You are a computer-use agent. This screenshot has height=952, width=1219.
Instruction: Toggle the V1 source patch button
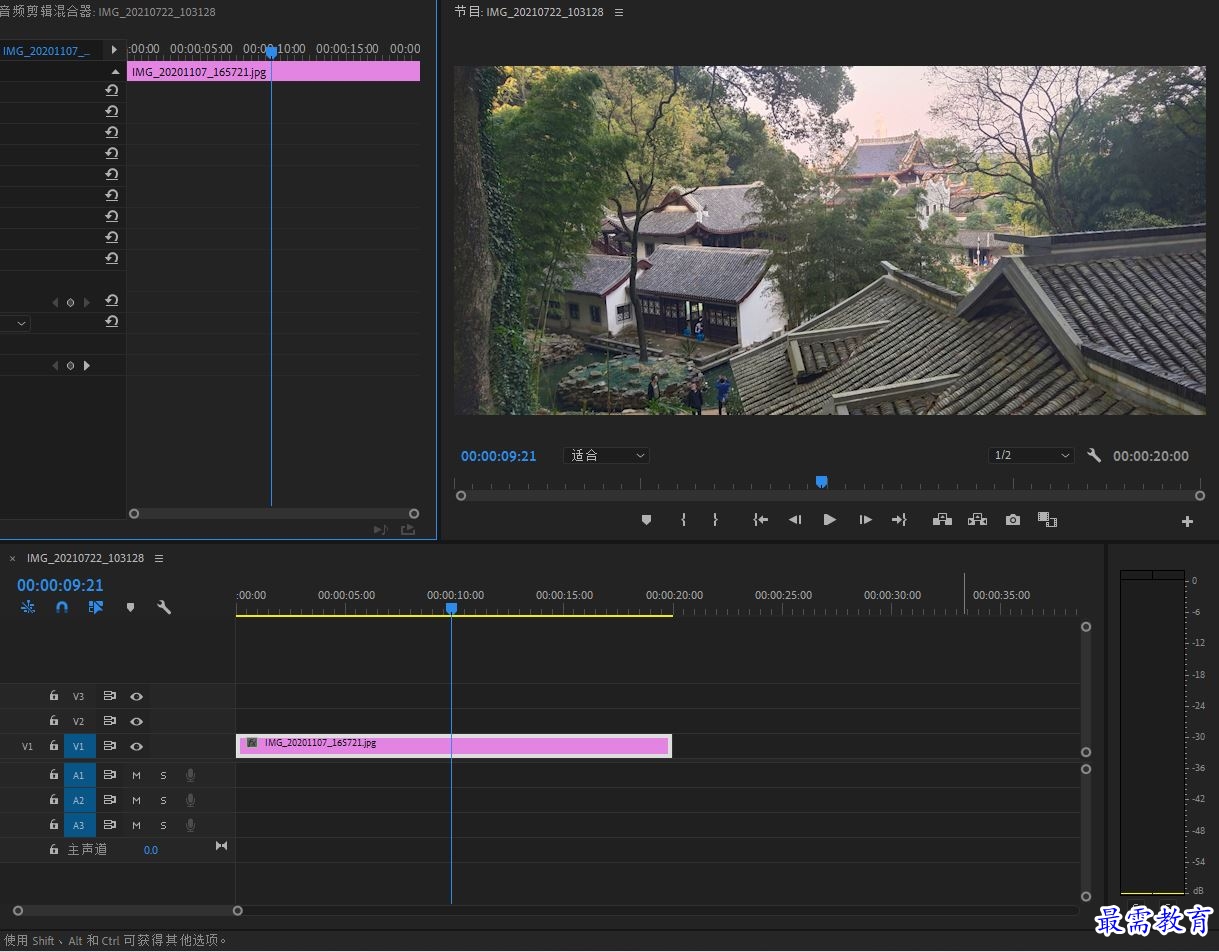(x=28, y=746)
